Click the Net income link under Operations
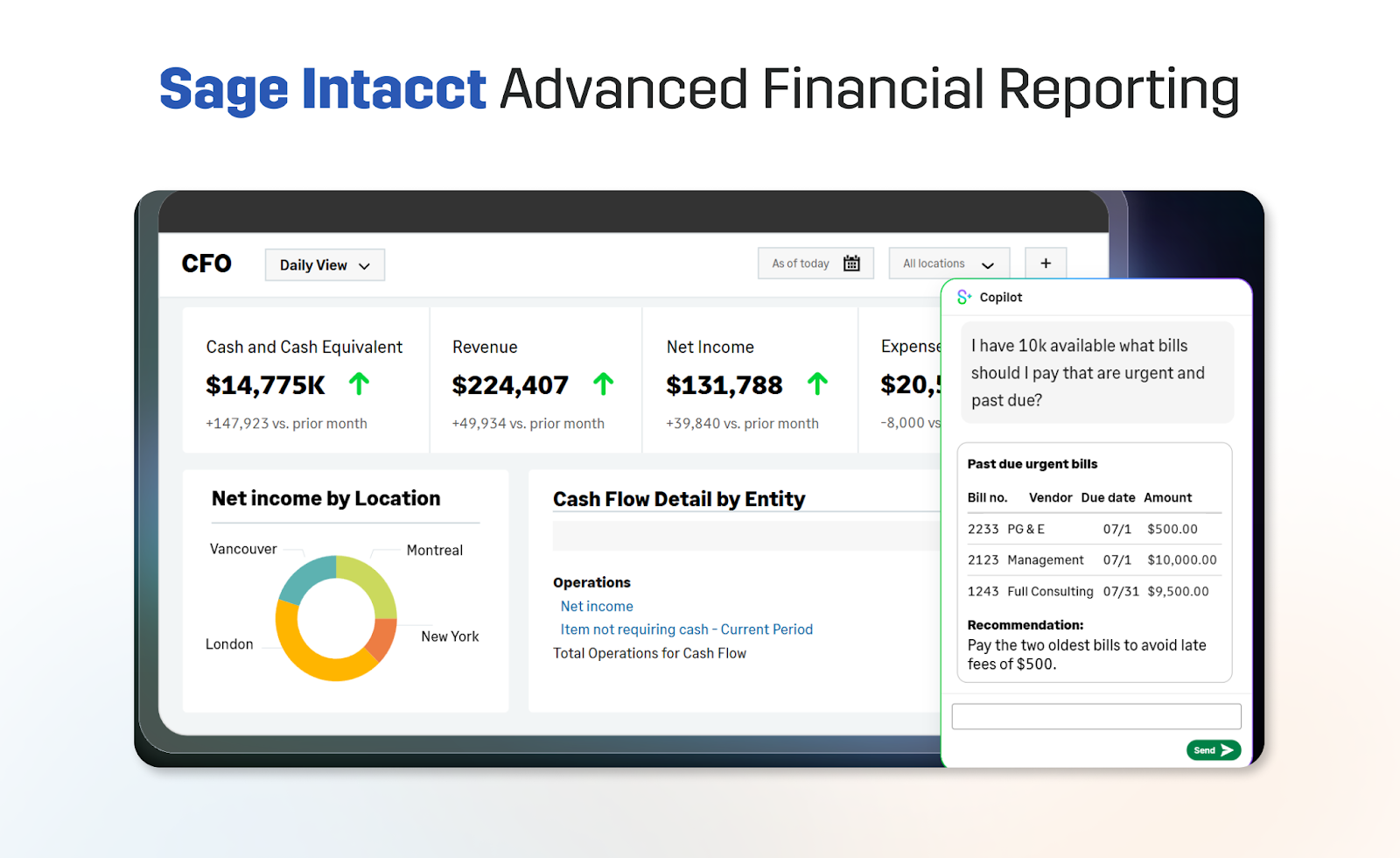This screenshot has width=1400, height=858. 596,606
